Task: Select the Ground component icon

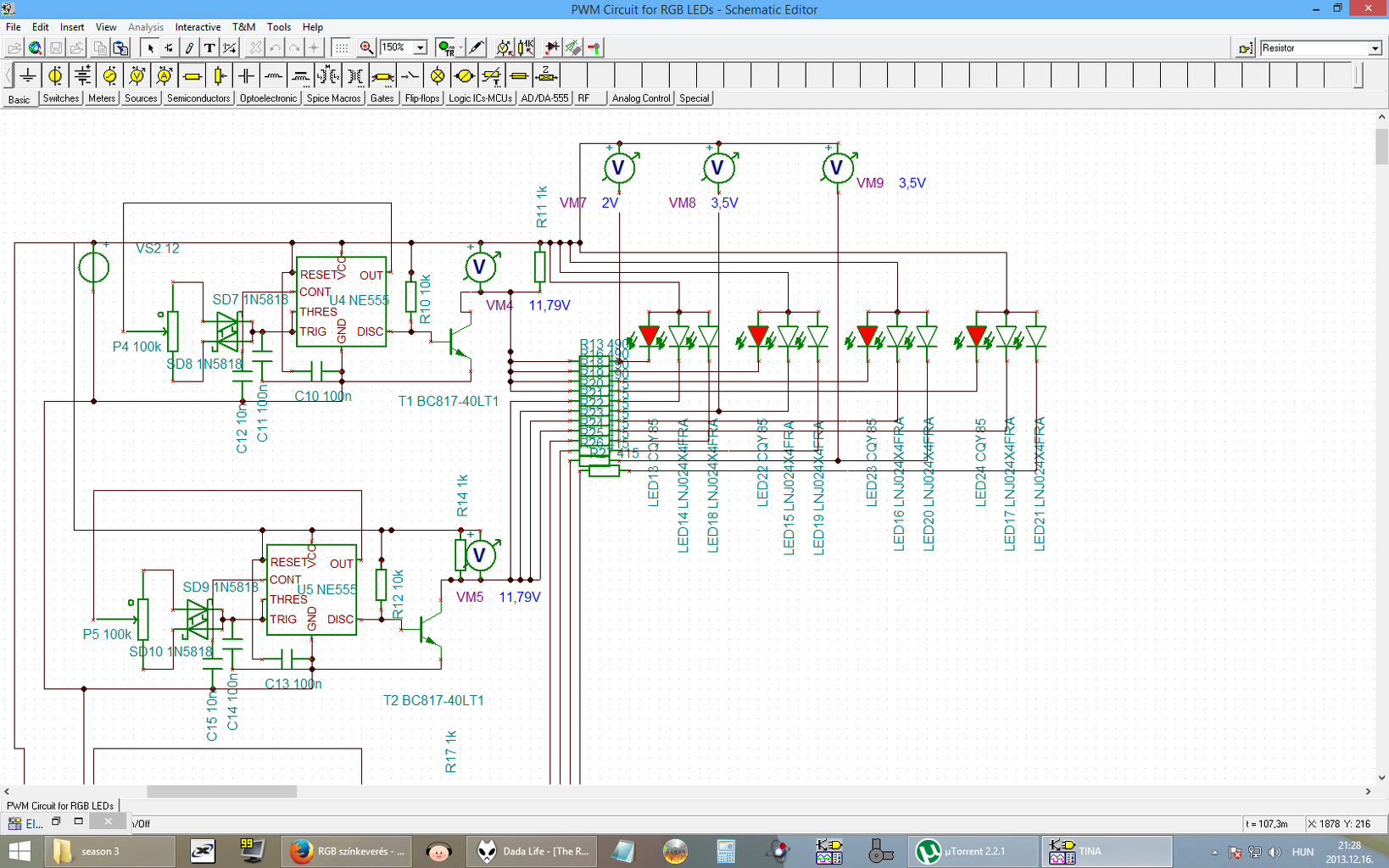Action: click(28, 76)
